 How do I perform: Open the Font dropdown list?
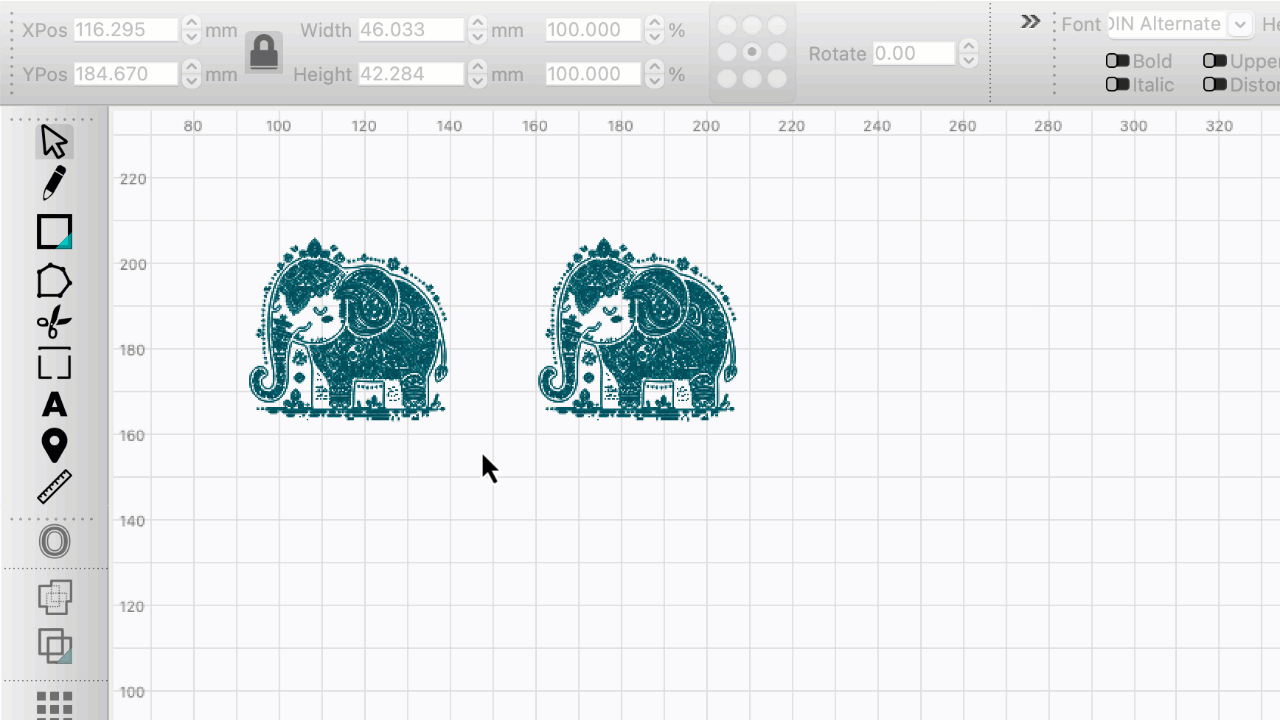click(1240, 25)
